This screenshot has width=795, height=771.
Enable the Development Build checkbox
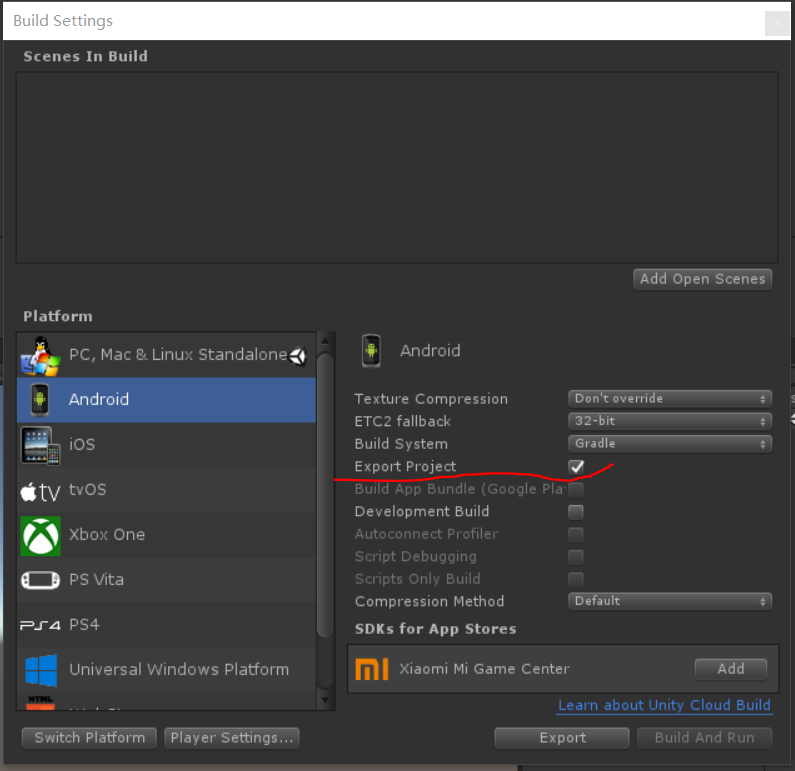tap(576, 512)
